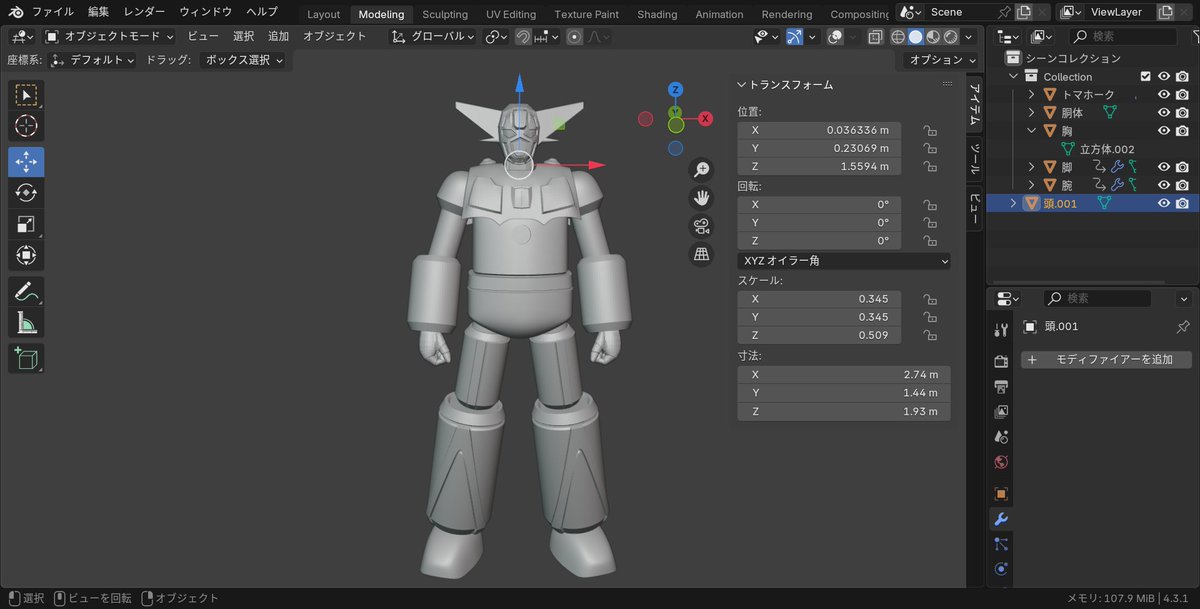Image resolution: width=1200 pixels, height=609 pixels.
Task: Pick the Annotate tool
Action: (26, 292)
